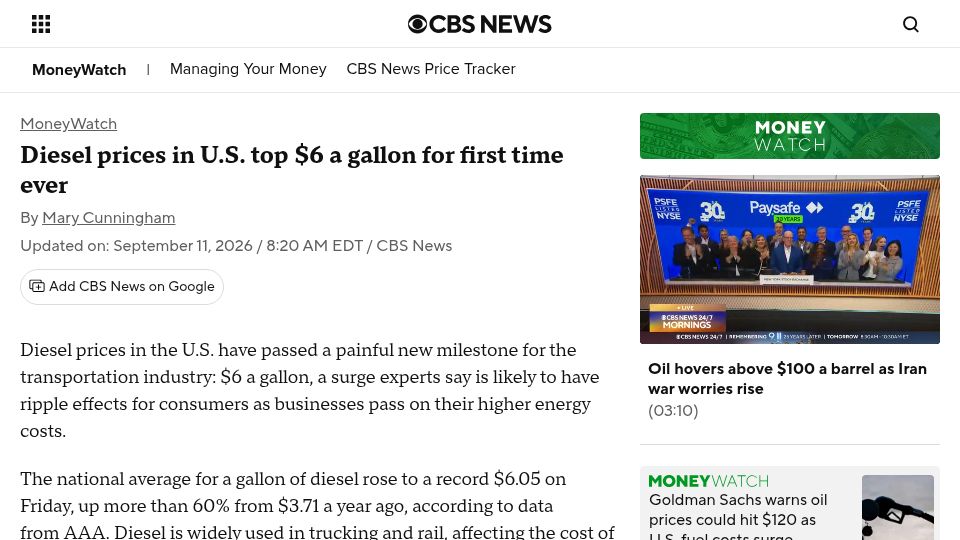
Task: Open author Mary Cunningham's page
Action: coord(108,218)
